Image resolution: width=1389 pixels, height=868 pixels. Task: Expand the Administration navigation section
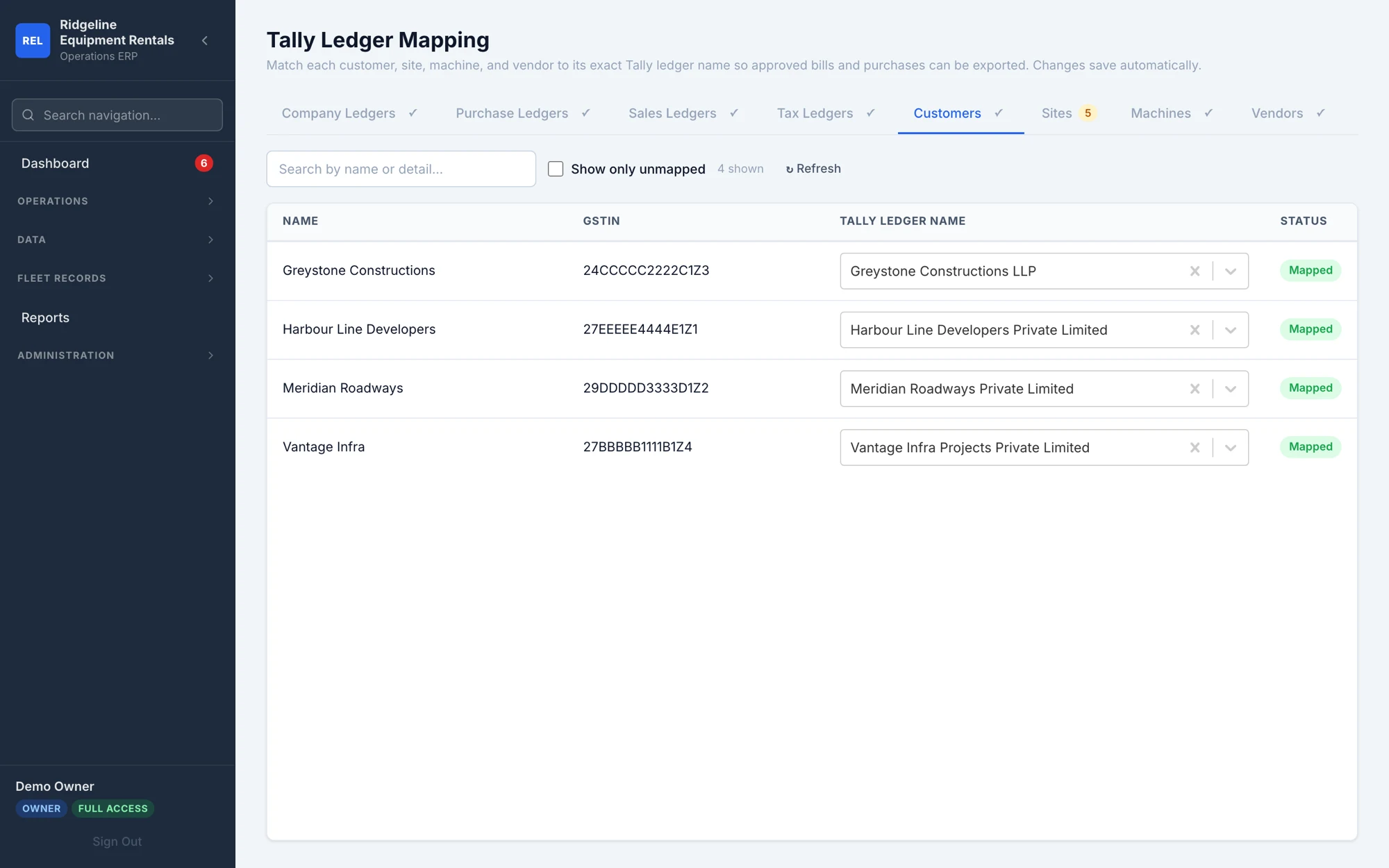click(117, 356)
